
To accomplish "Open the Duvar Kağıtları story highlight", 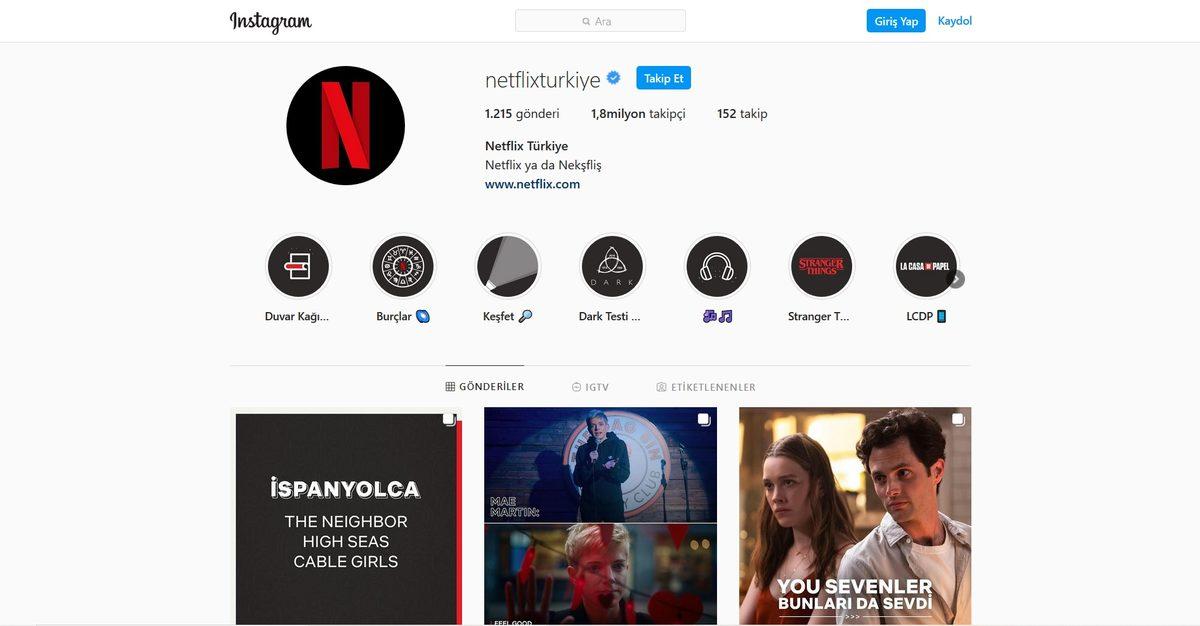I will pyautogui.click(x=297, y=265).
